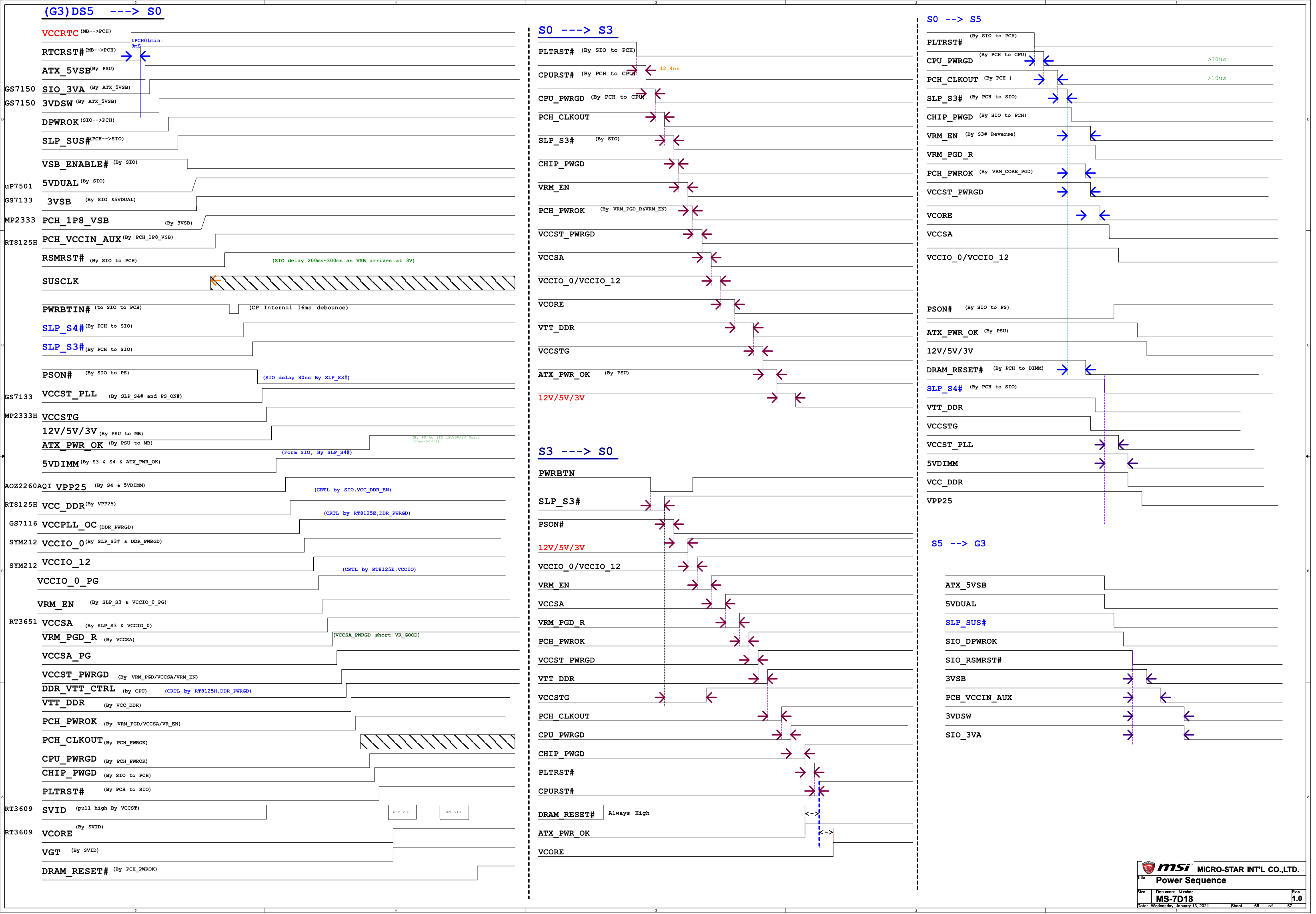1316x914 pixels.
Task: Click the Always High DRAM_RESET# note
Action: point(629,813)
